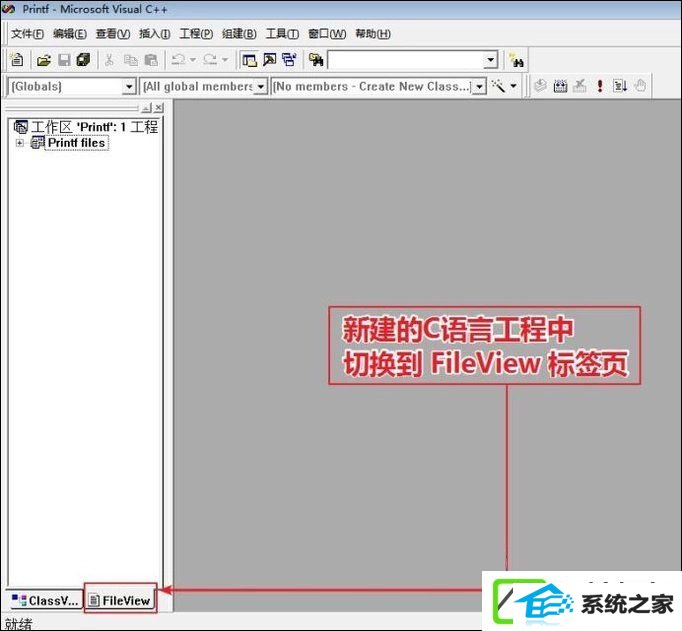The width and height of the screenshot is (682, 631).
Task: Click the Build icon
Action: click(560, 86)
